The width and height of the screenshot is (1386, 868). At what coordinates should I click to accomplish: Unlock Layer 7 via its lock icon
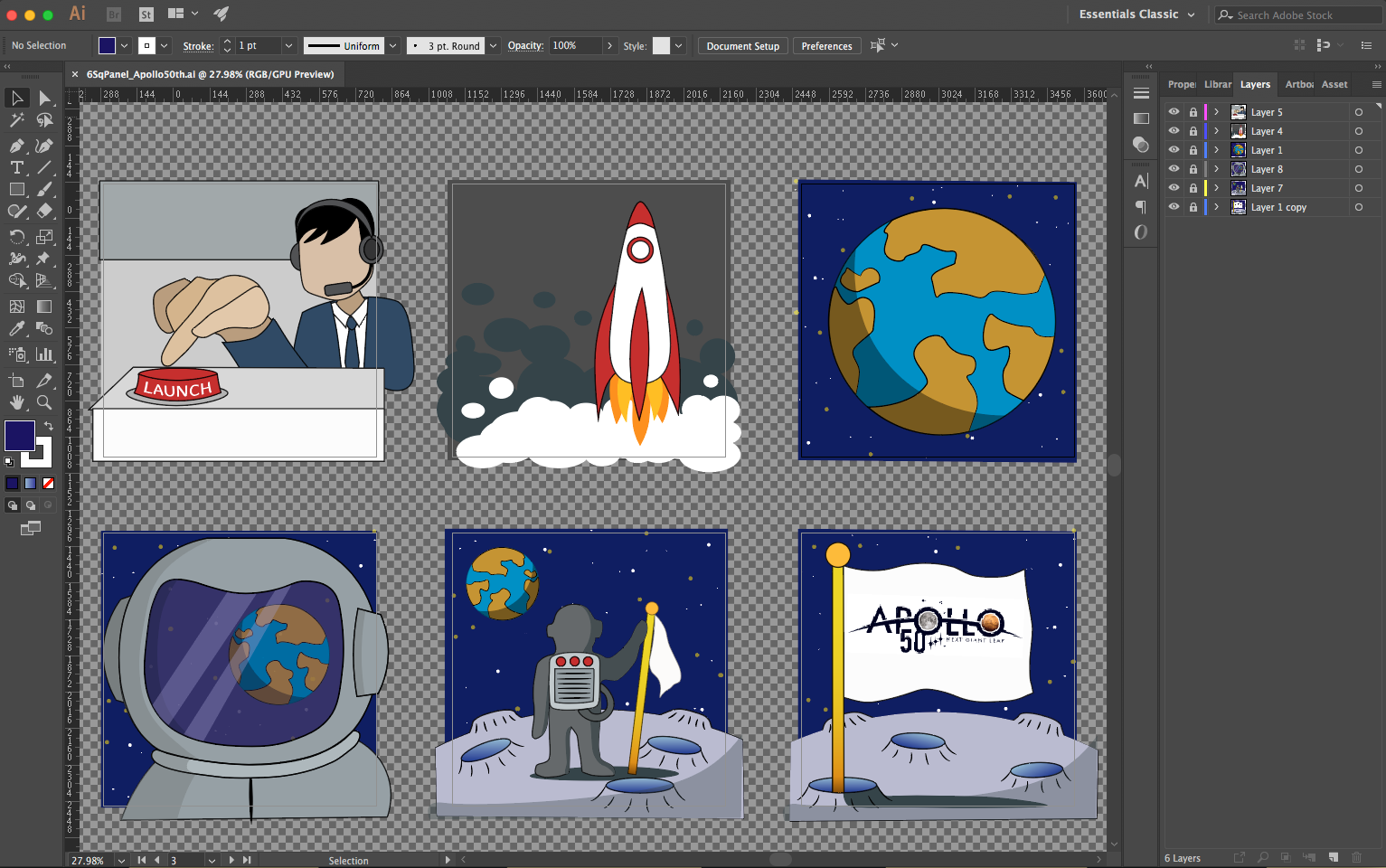click(1193, 188)
